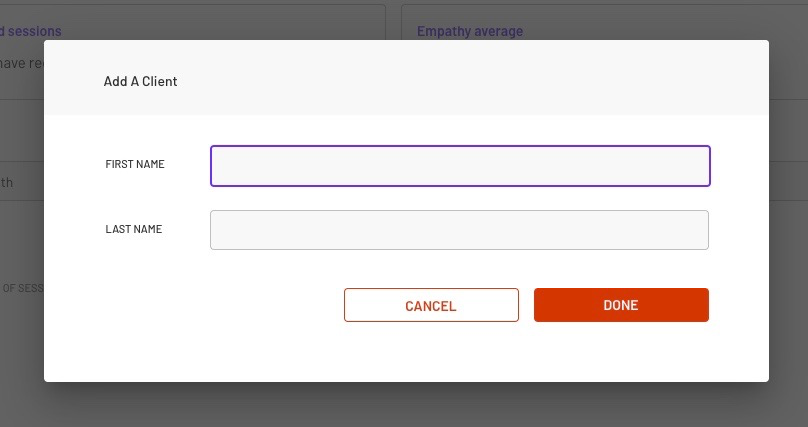The height and width of the screenshot is (427, 808).
Task: Click the Add A Client dialog title
Action: click(x=140, y=81)
